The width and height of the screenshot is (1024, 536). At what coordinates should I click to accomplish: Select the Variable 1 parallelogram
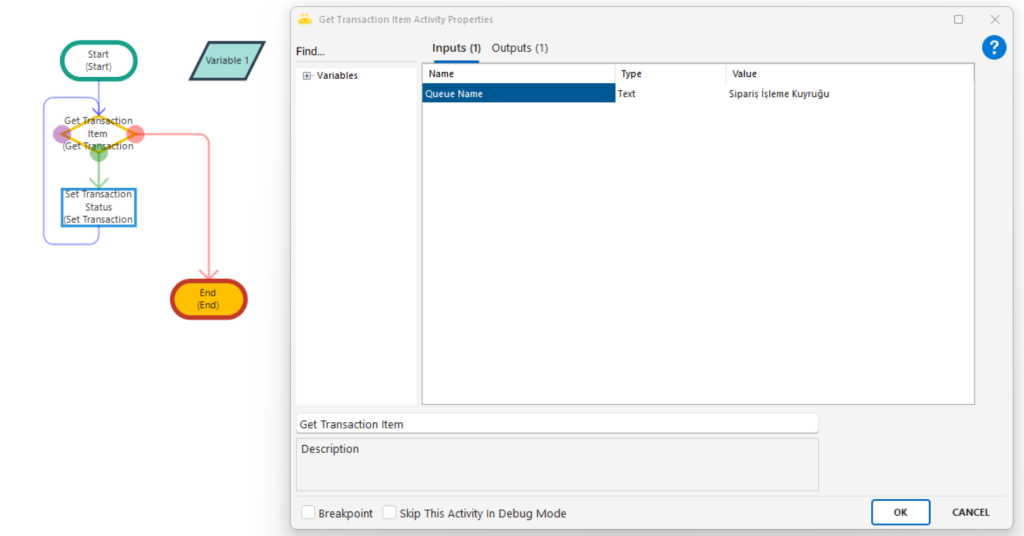tap(227, 60)
